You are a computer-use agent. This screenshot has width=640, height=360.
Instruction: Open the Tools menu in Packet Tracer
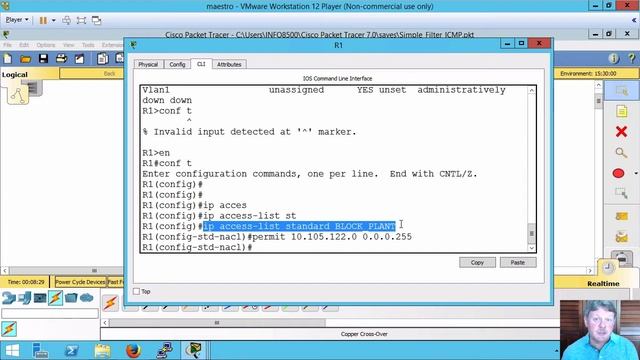click(88, 45)
